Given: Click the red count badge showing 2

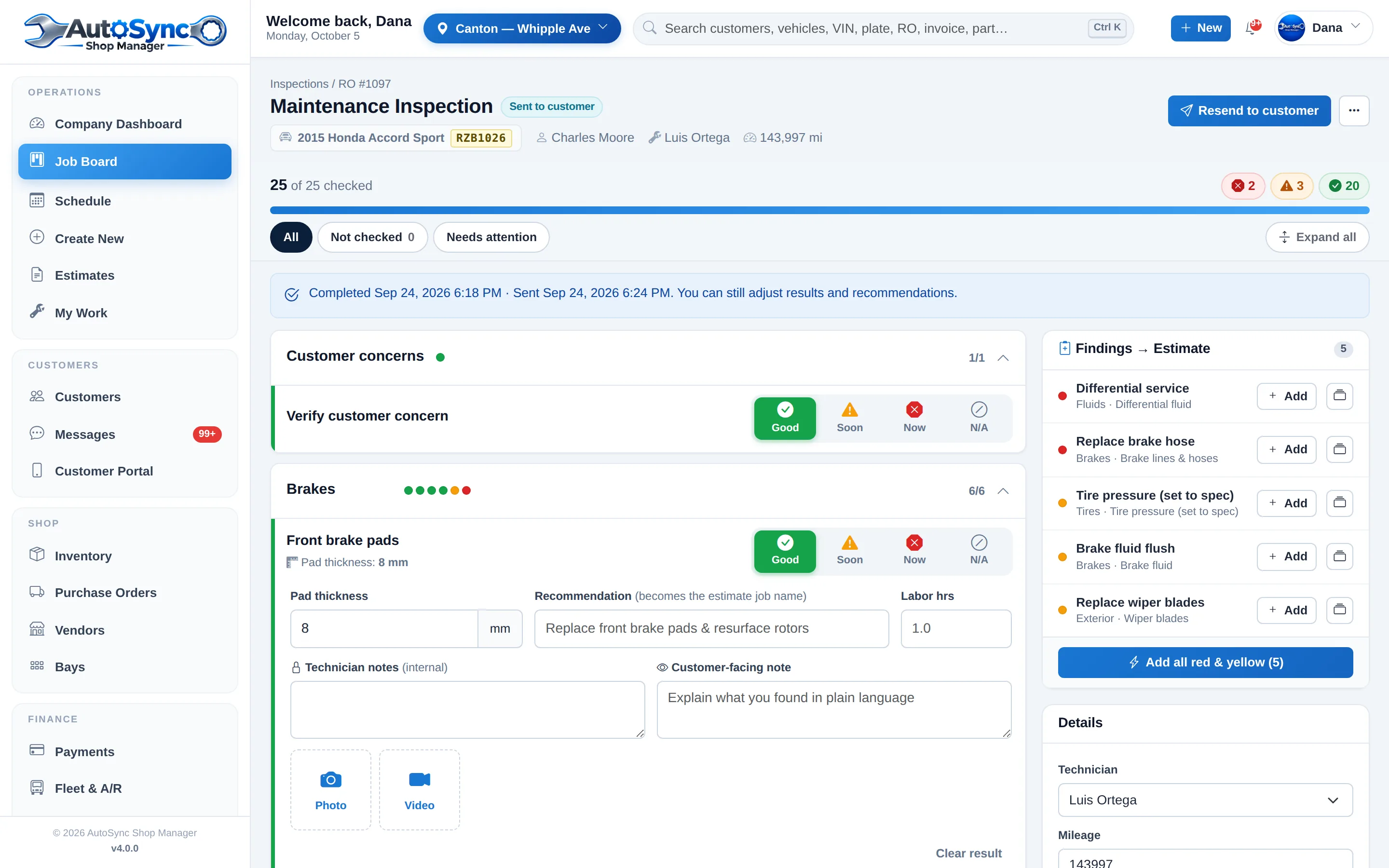Looking at the screenshot, I should (1243, 186).
